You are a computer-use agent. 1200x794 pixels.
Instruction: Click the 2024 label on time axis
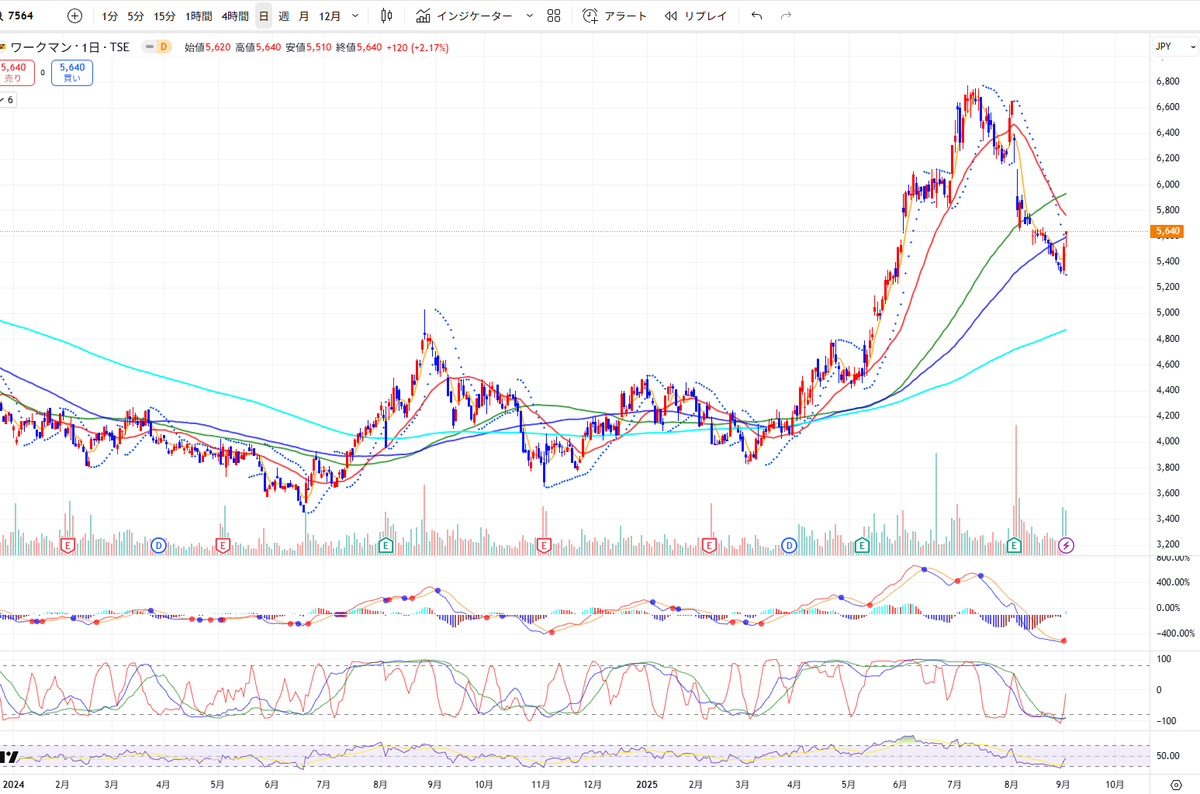pyautogui.click(x=12, y=784)
